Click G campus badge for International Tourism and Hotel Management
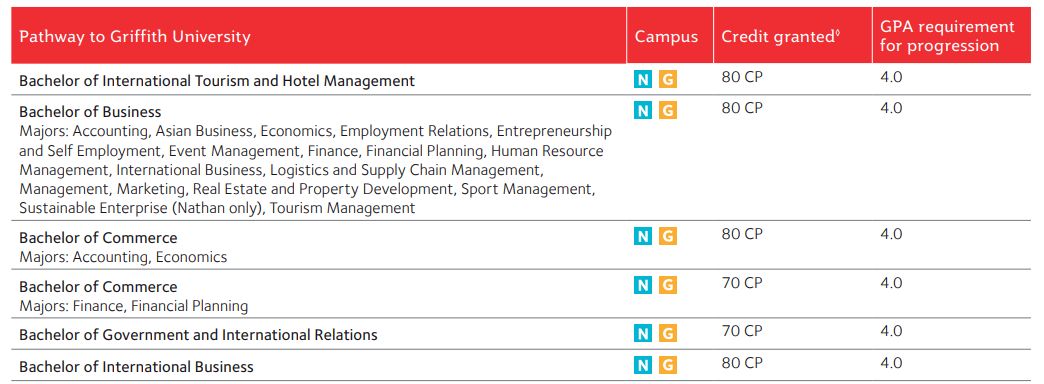1044x384 pixels. 668,80
